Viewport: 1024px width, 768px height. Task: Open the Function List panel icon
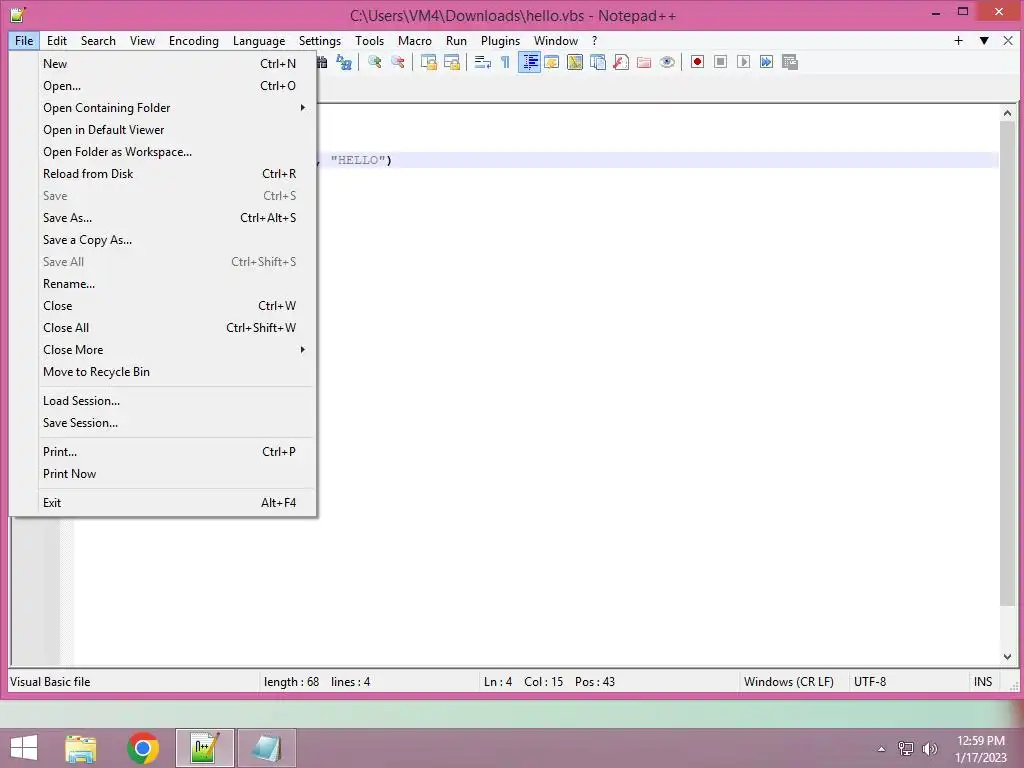621,62
